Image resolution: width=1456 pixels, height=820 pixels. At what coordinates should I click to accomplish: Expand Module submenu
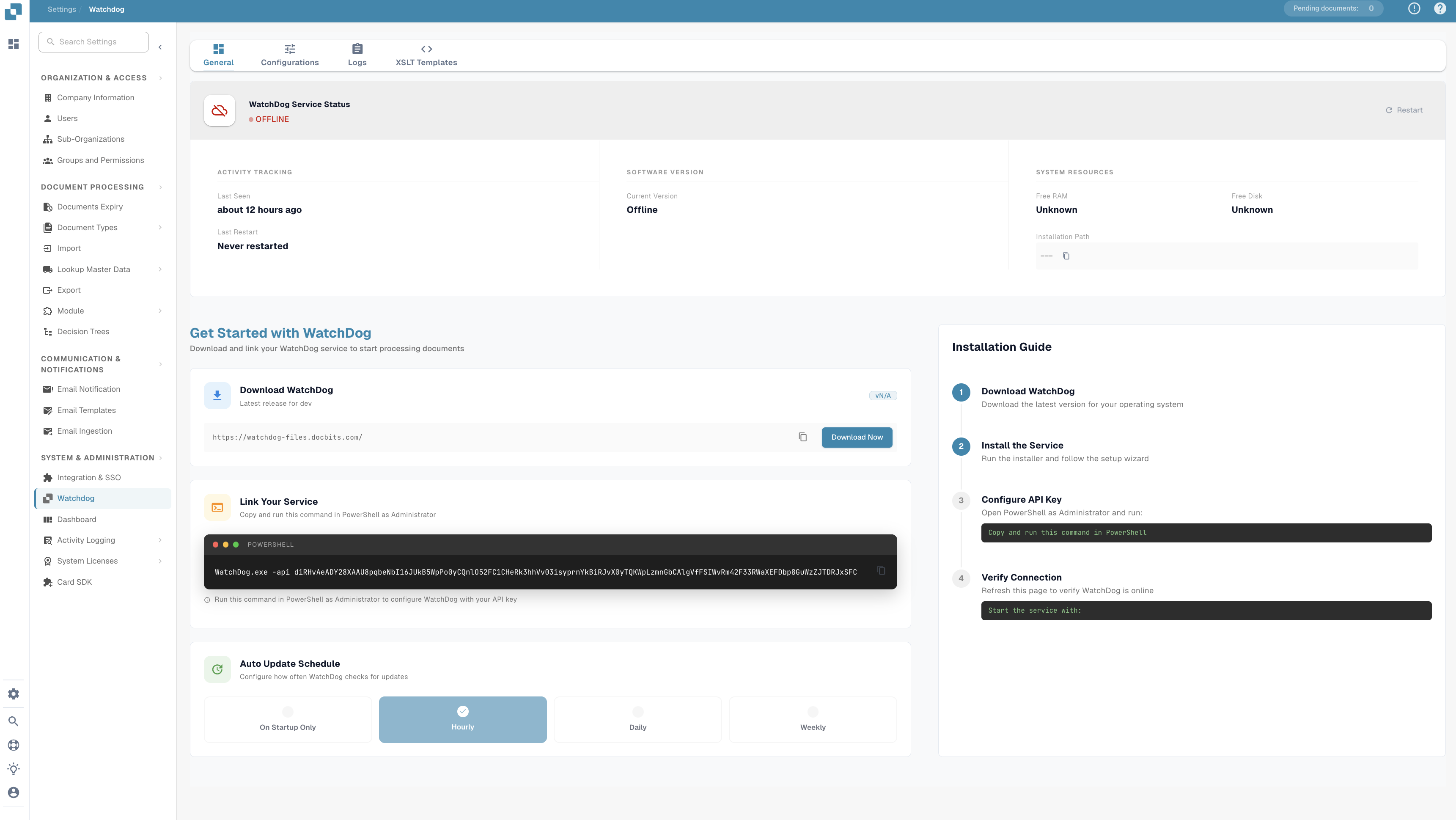pos(160,311)
